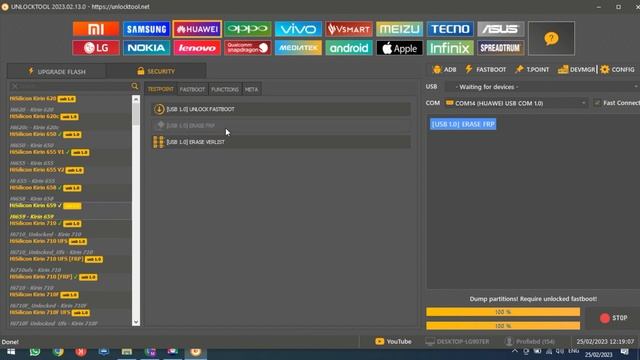Open CONFIG settings
Screen dimensions: 640x360
pyautogui.click(x=617, y=69)
